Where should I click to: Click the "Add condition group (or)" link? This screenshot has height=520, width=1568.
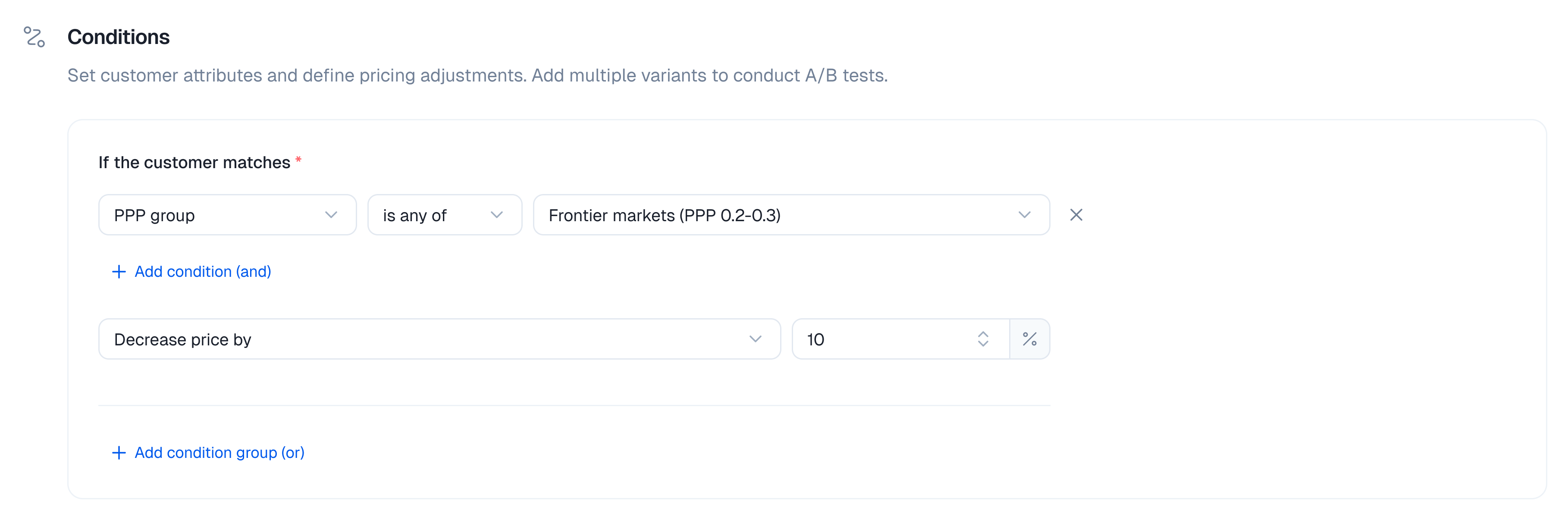[219, 452]
